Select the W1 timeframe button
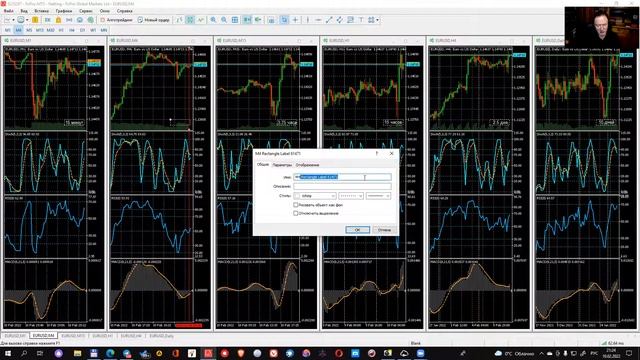 pos(93,30)
